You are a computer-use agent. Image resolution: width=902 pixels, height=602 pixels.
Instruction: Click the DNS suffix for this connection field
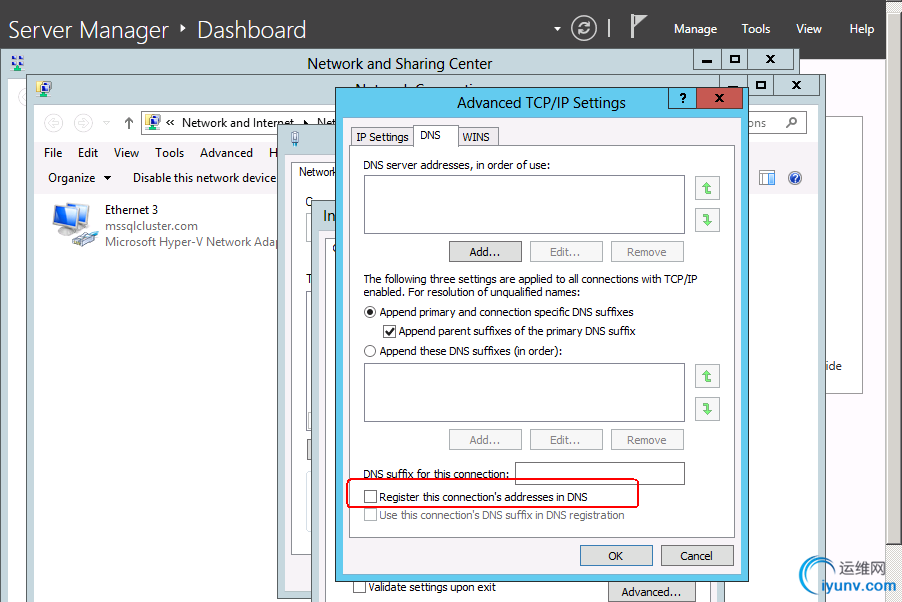tap(599, 473)
